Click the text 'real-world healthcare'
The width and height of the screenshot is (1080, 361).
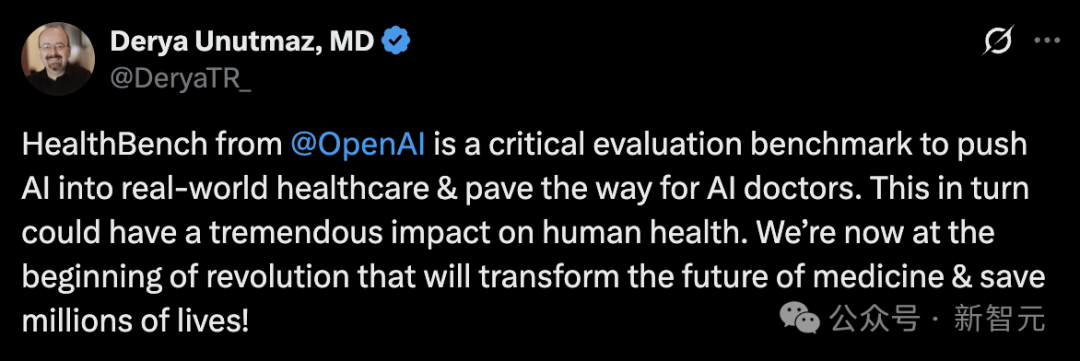tap(264, 189)
